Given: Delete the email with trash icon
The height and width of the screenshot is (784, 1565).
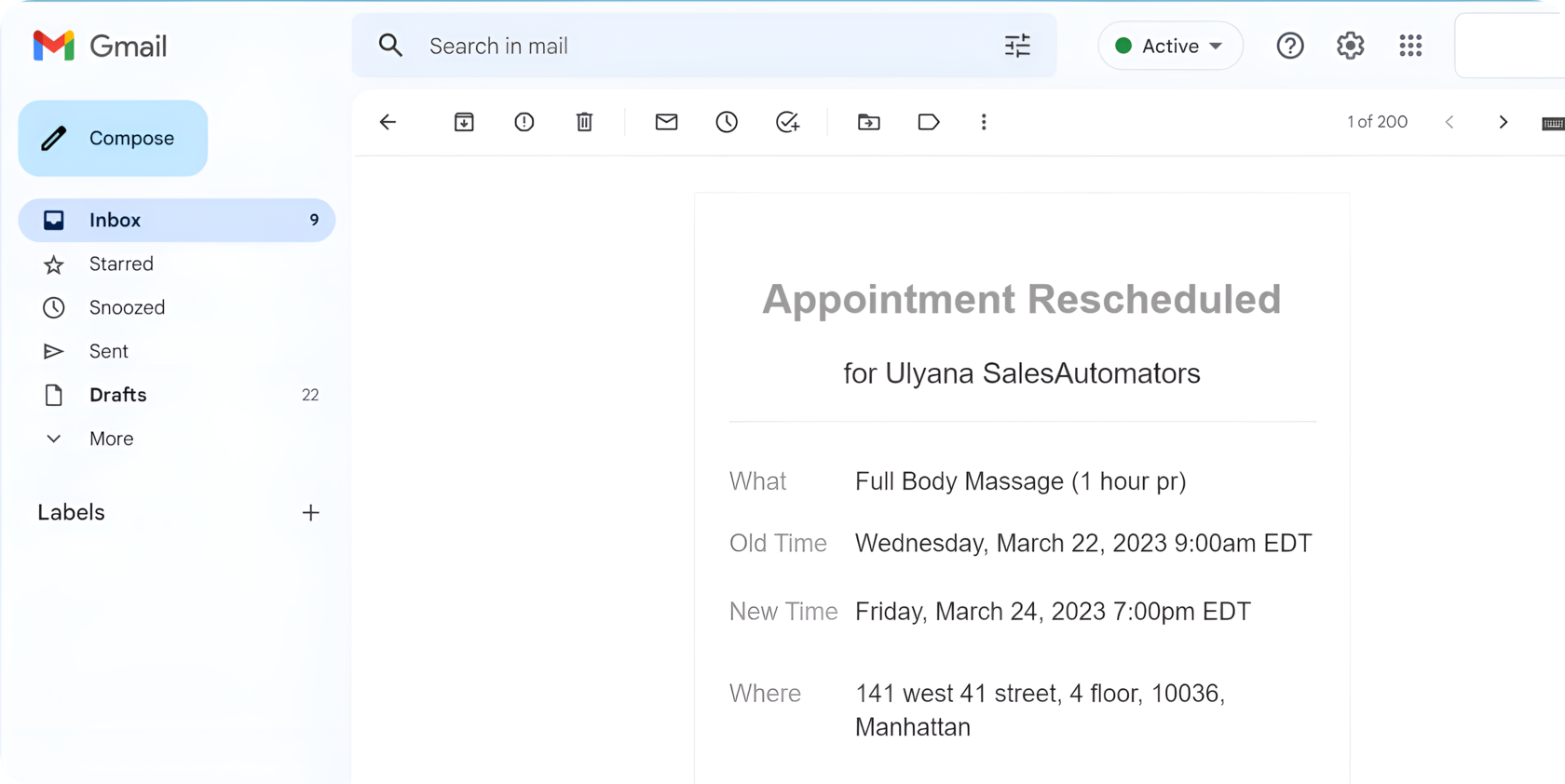Looking at the screenshot, I should click(x=584, y=122).
